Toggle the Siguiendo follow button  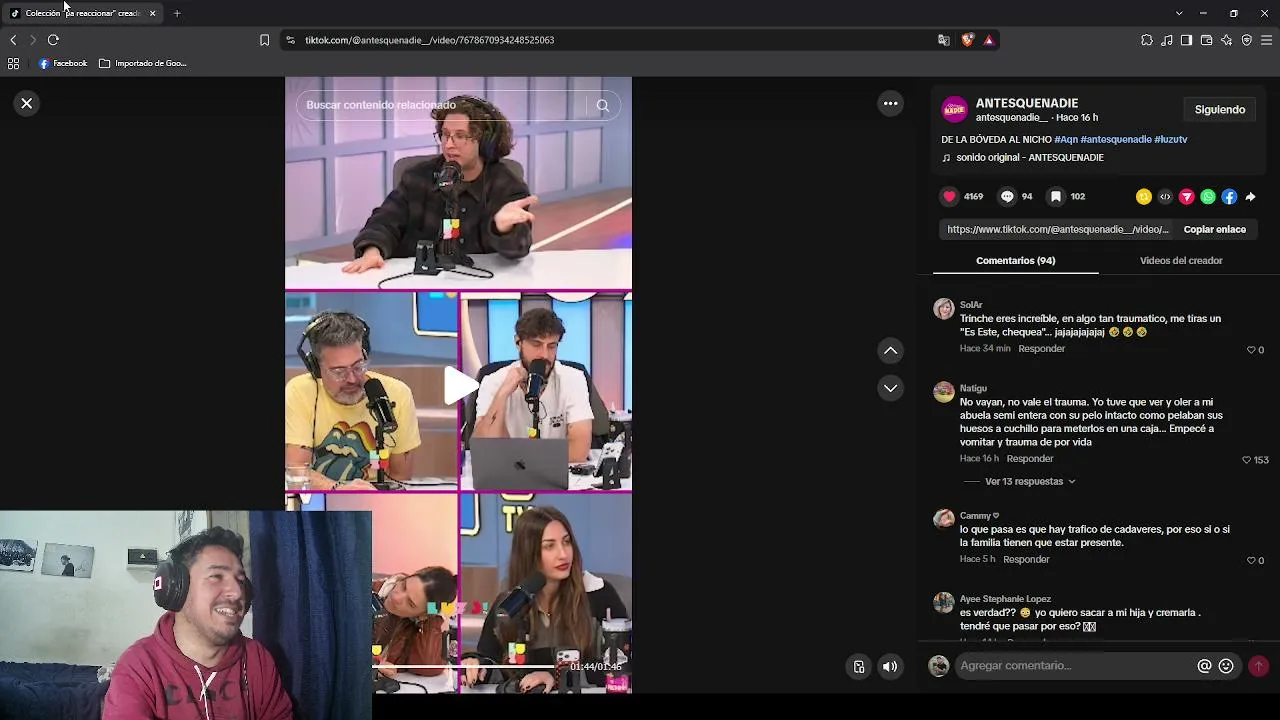click(1220, 110)
